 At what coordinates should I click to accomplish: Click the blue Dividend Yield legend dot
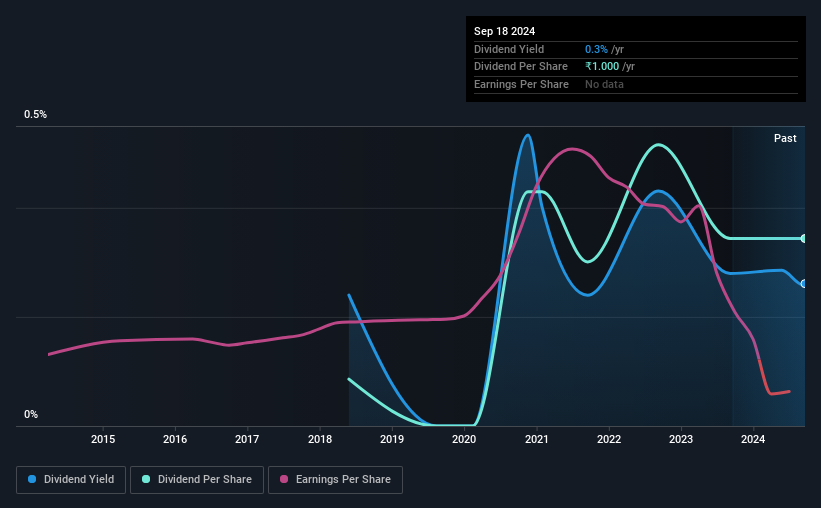[32, 479]
